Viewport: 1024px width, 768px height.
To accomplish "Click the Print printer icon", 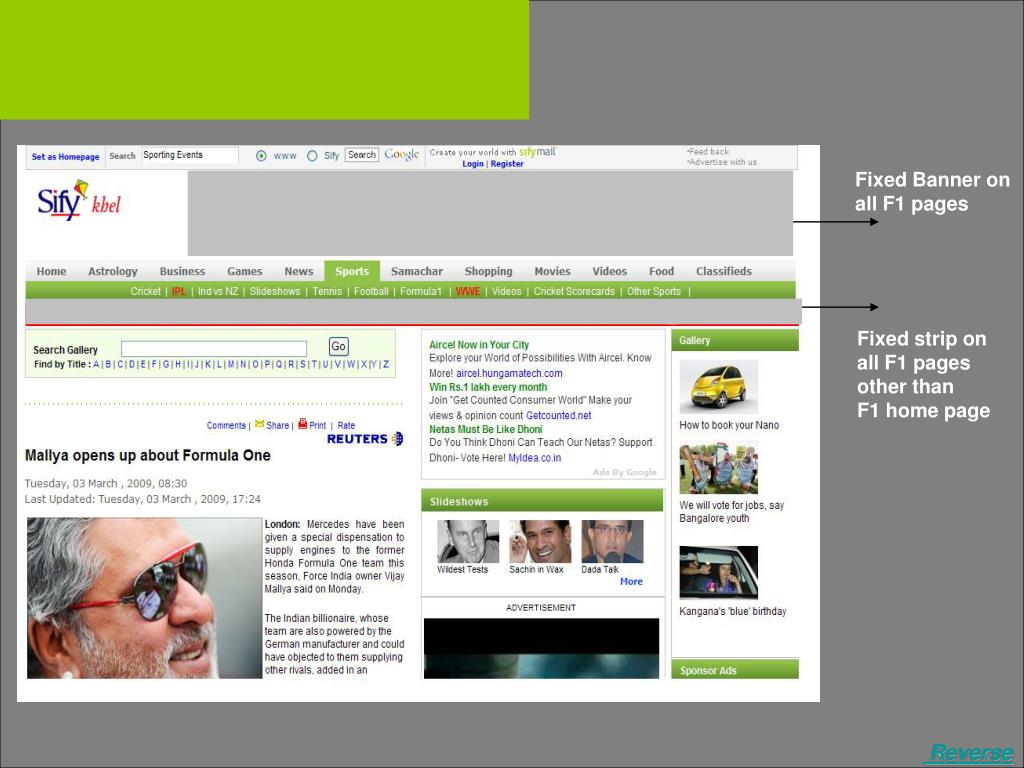I will pyautogui.click(x=302, y=424).
